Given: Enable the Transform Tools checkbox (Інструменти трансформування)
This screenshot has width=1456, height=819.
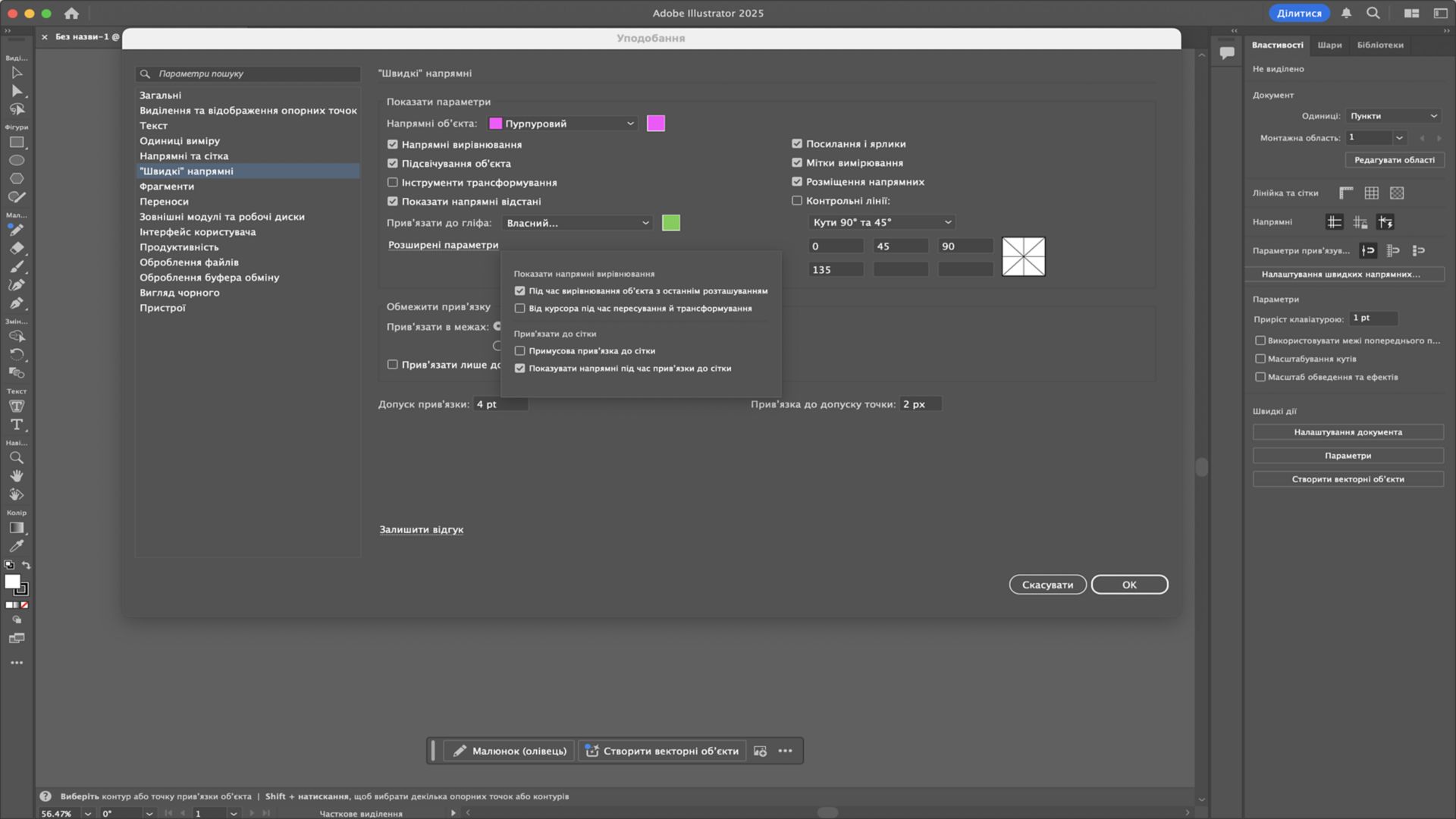Looking at the screenshot, I should tap(392, 183).
